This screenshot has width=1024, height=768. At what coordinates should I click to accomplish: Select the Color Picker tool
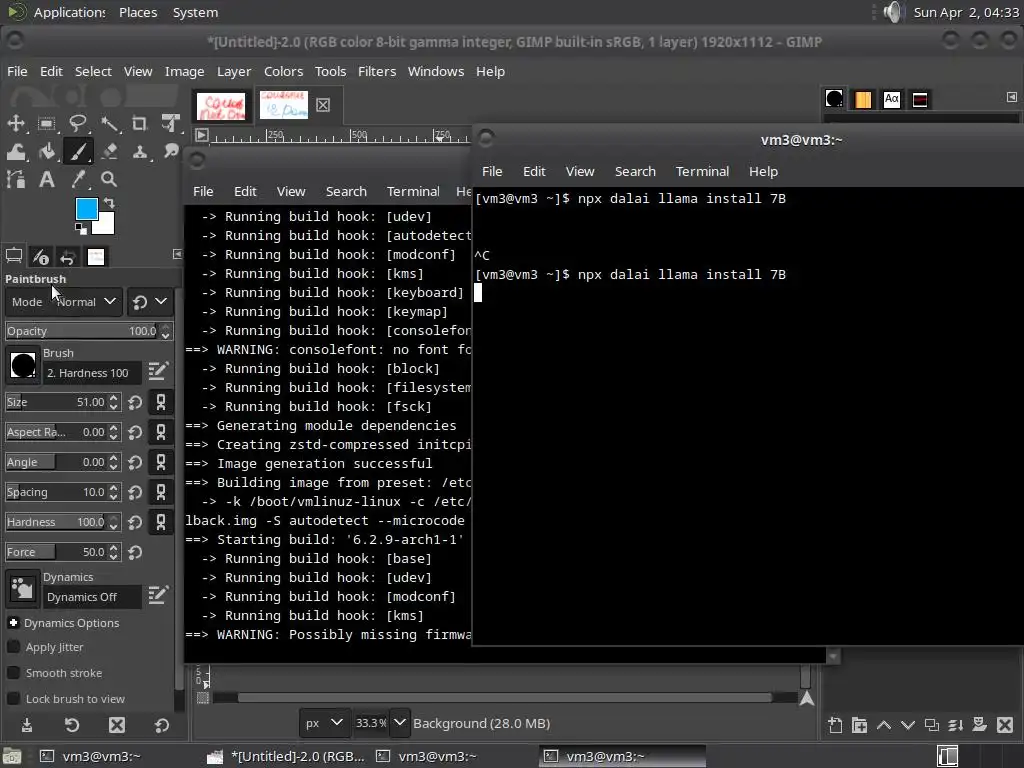(78, 179)
